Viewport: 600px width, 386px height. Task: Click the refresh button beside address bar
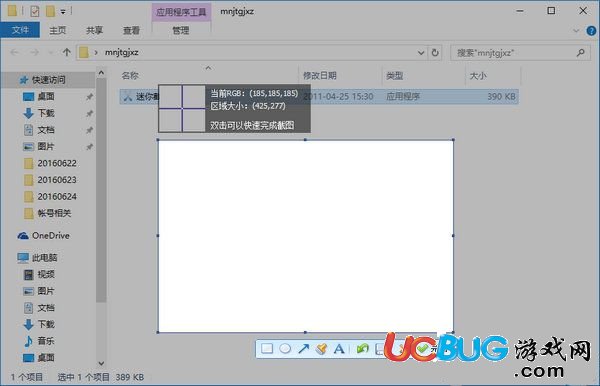(435, 52)
